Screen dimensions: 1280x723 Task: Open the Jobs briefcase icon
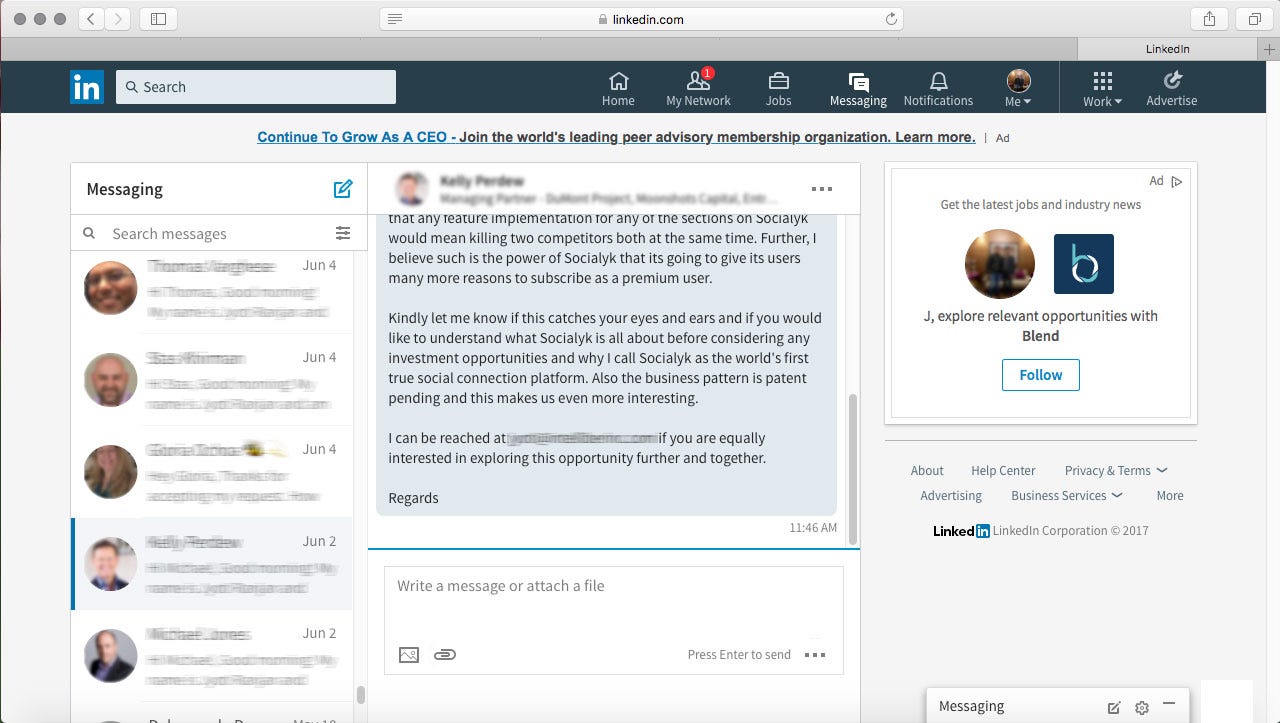(778, 88)
